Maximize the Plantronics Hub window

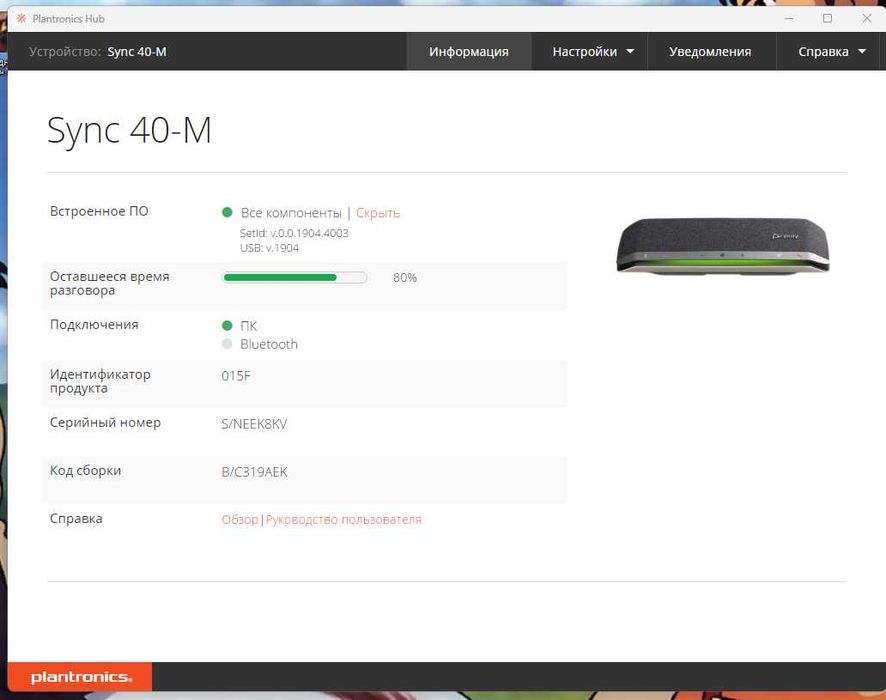[827, 19]
